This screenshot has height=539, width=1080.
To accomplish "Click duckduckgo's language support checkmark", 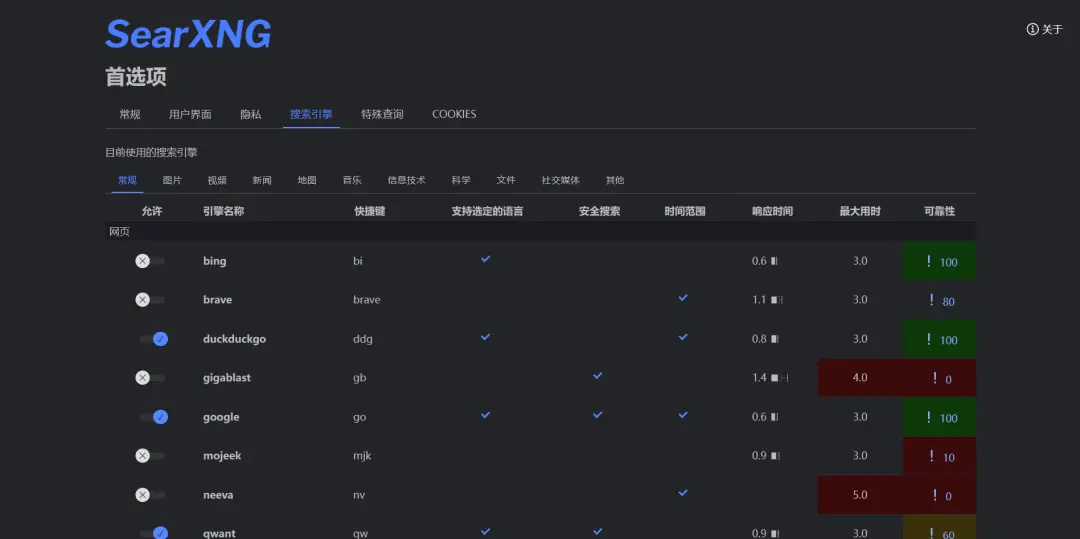I will [x=486, y=337].
